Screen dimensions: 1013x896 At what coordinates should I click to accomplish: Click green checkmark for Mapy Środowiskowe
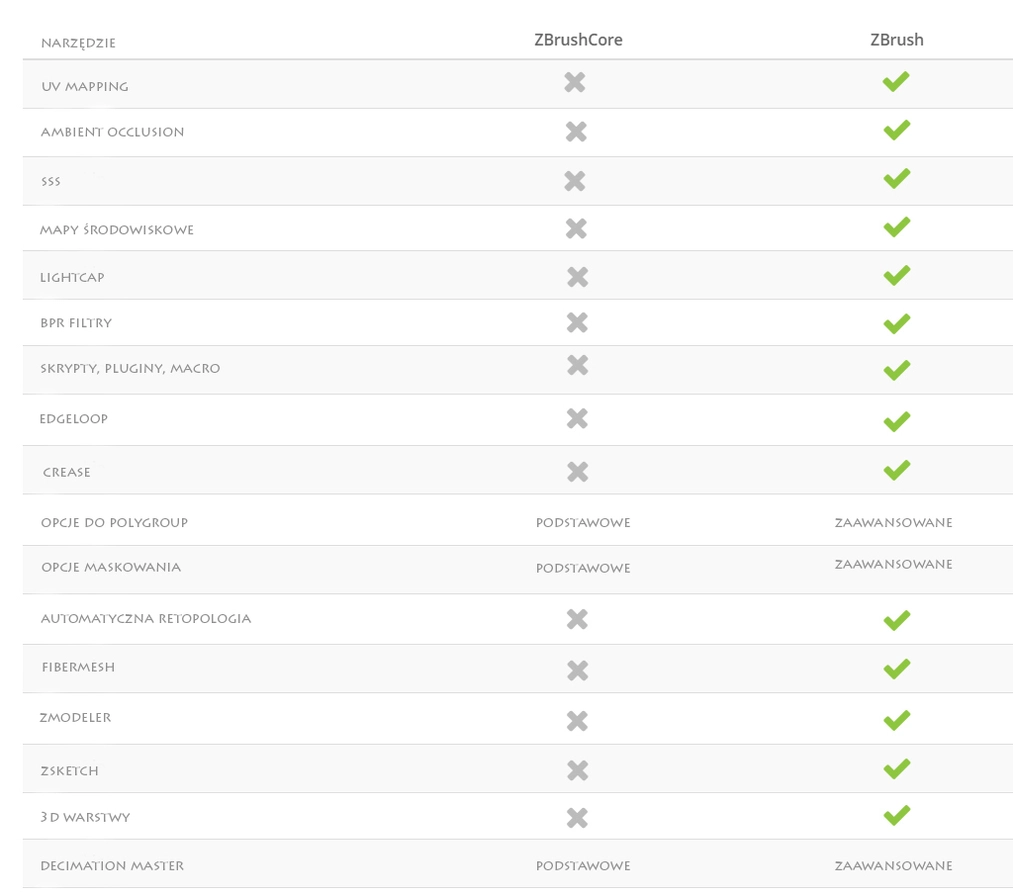click(x=897, y=227)
